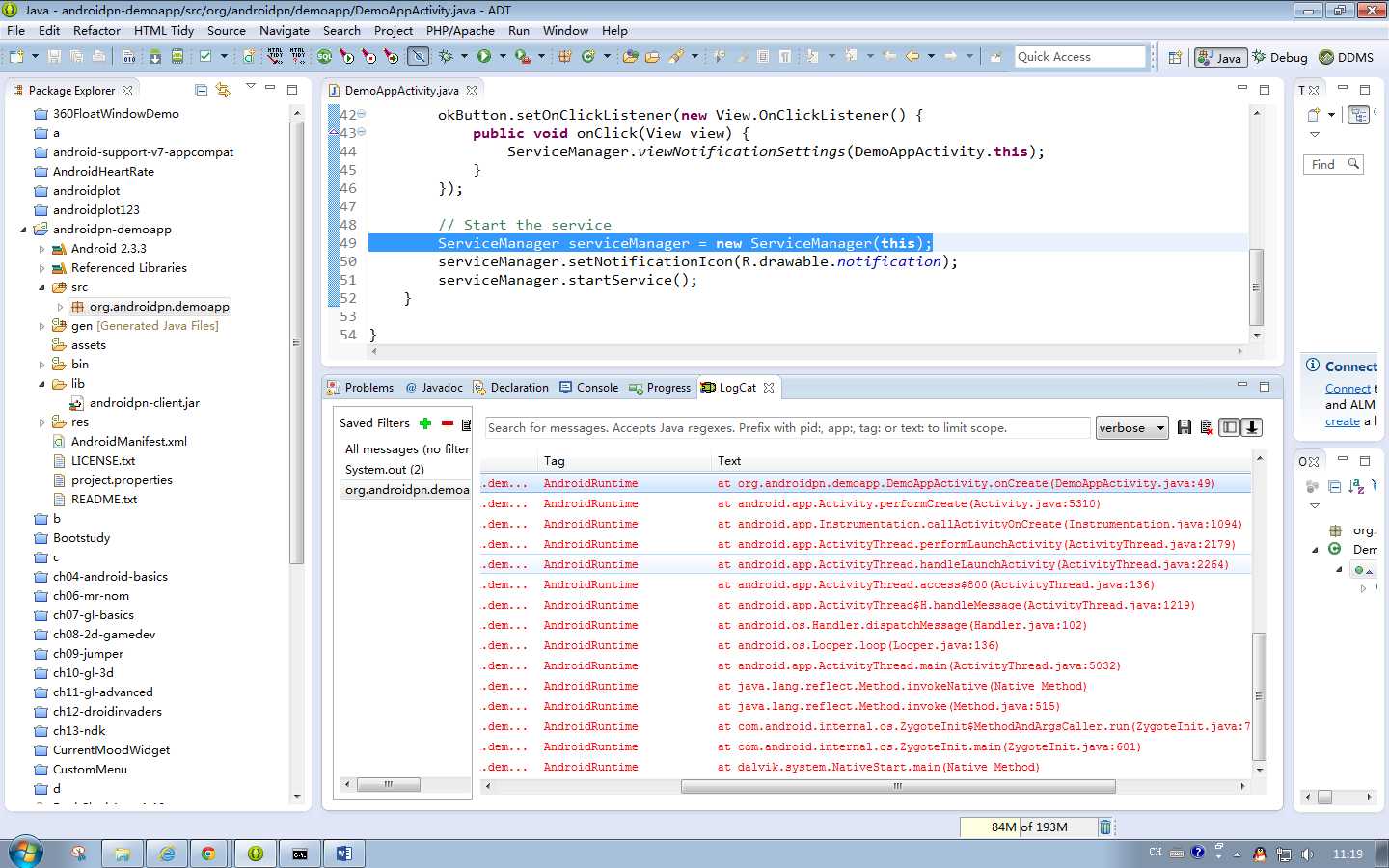1389x868 pixels.
Task: Click the LogCat horizontal scrollbar thumb
Action: coord(898,786)
